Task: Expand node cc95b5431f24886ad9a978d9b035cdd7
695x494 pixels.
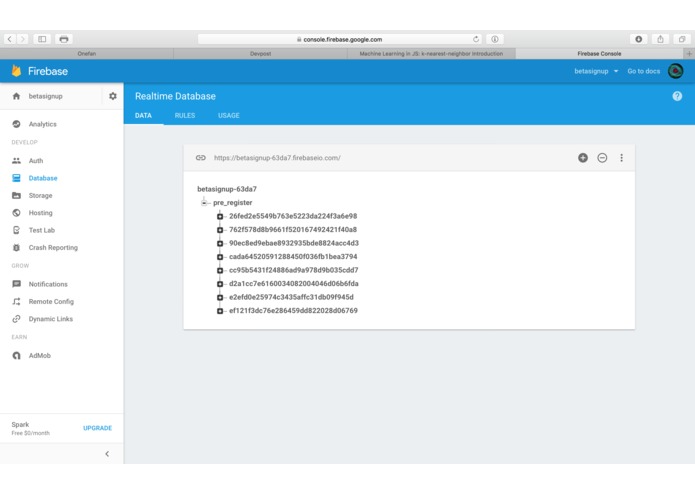Action: [x=220, y=270]
